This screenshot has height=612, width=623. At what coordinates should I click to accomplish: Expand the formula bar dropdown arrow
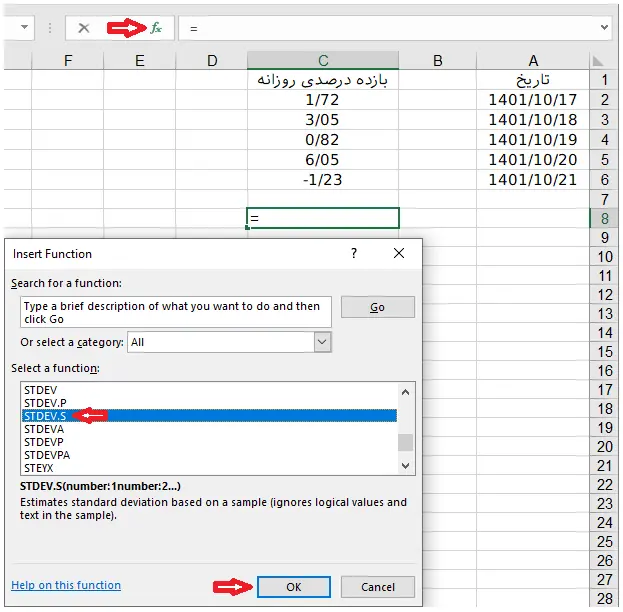(604, 28)
